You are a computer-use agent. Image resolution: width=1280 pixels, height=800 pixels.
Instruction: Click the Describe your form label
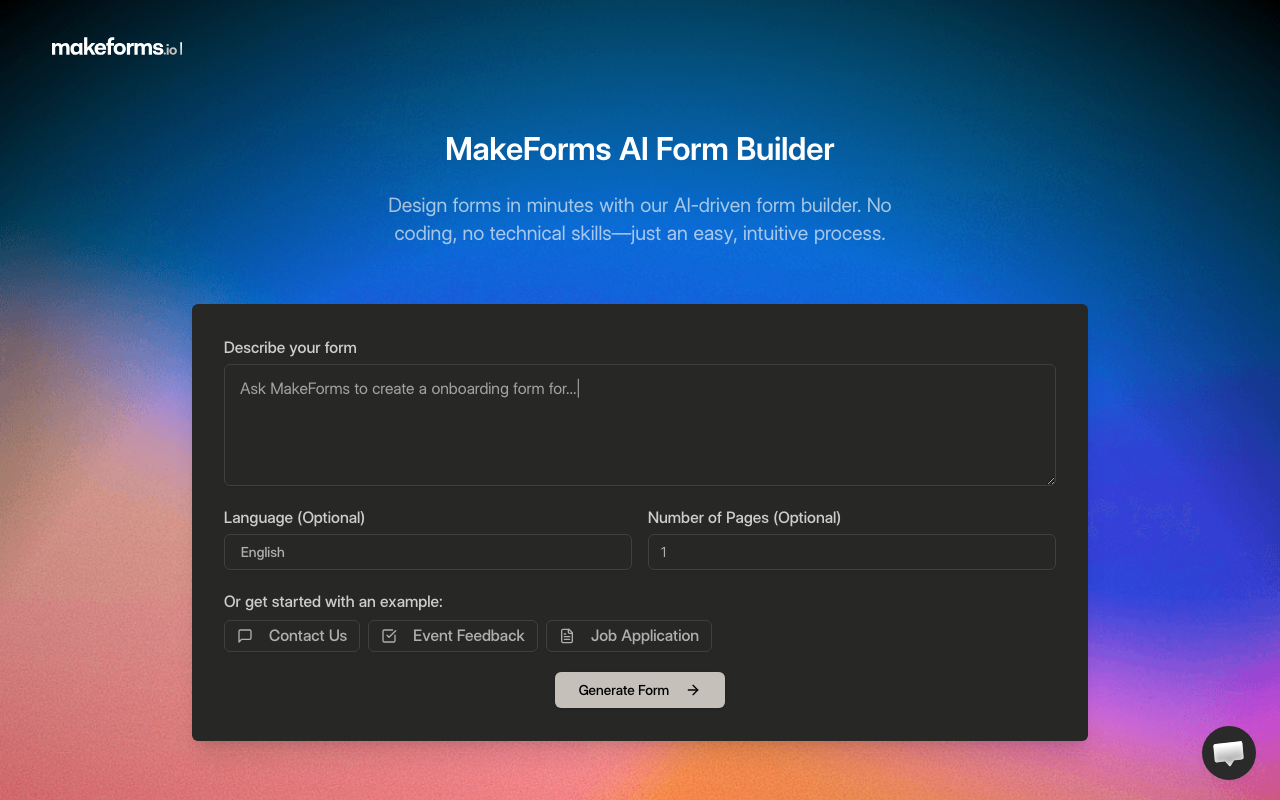point(290,348)
